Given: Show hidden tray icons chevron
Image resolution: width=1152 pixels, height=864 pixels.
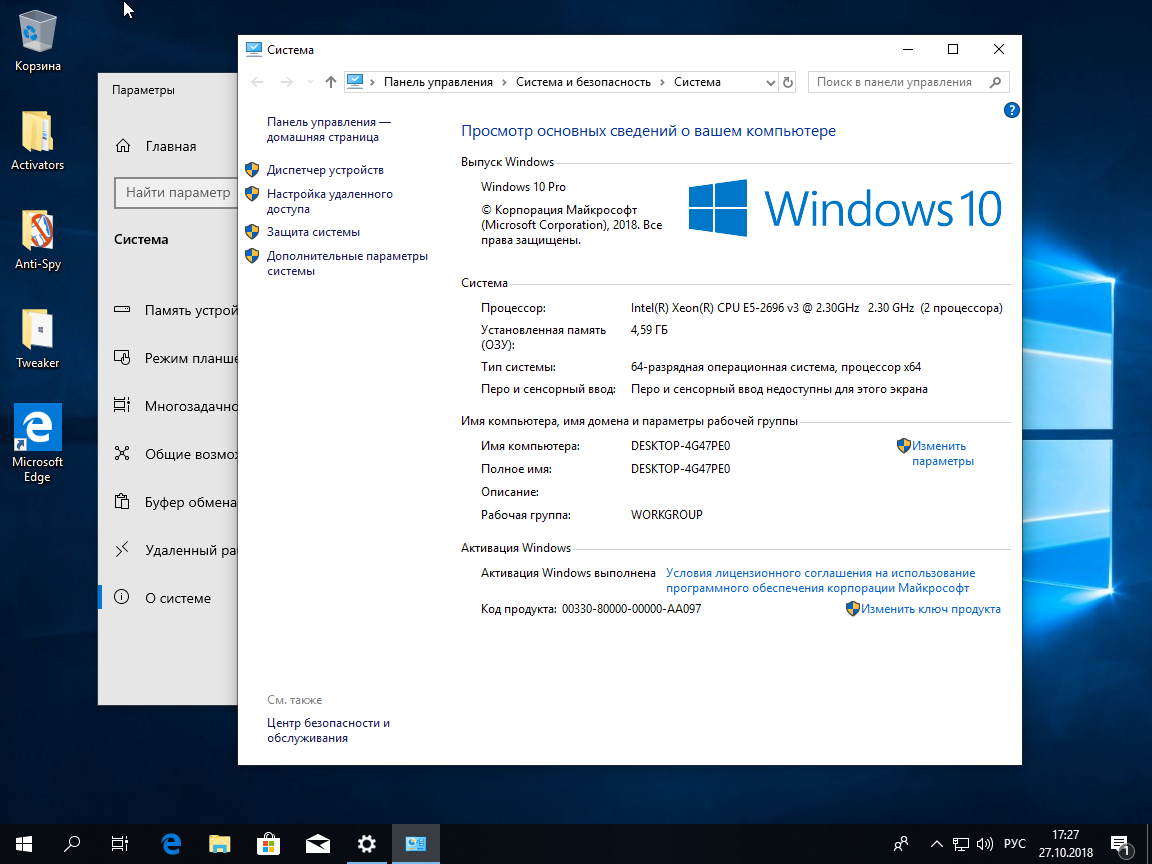Looking at the screenshot, I should [935, 844].
